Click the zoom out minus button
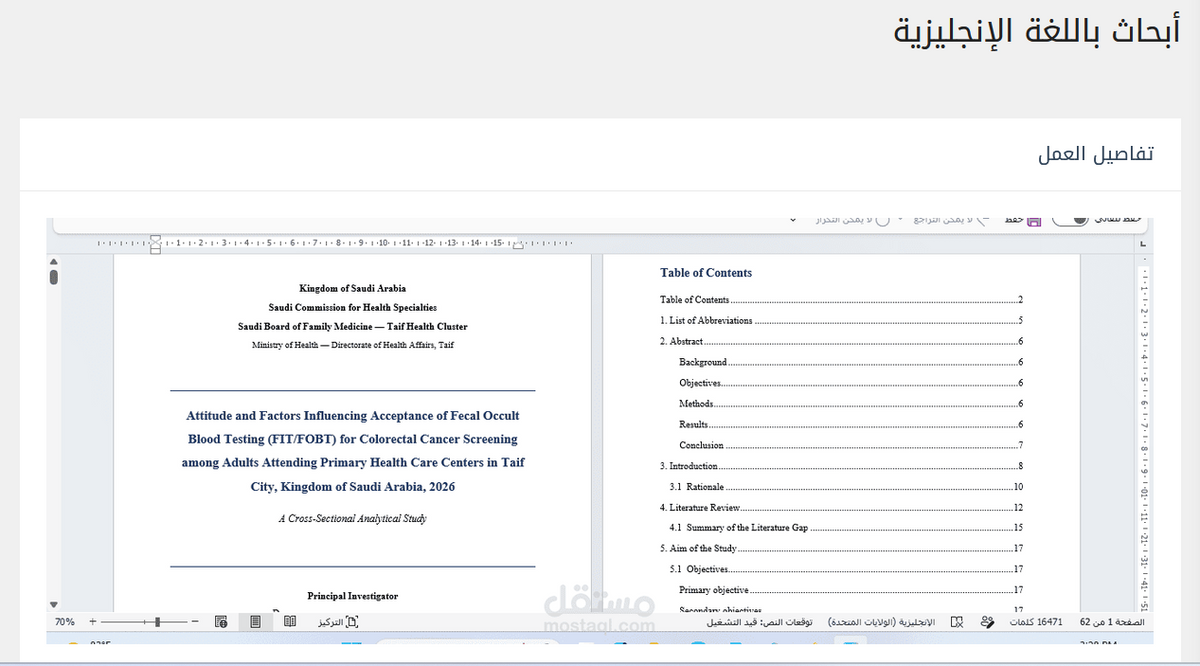The width and height of the screenshot is (1200, 666). click(195, 621)
